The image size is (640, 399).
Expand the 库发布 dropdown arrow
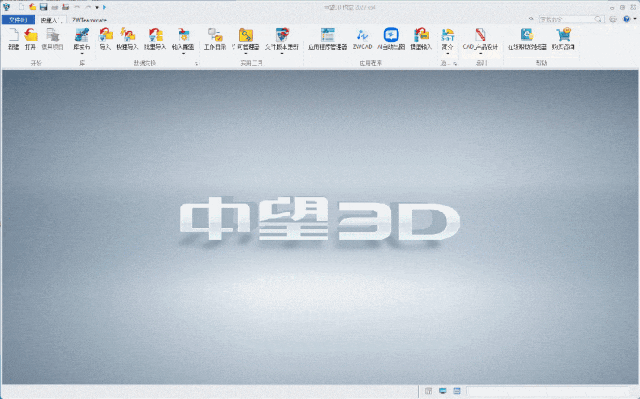82,53
